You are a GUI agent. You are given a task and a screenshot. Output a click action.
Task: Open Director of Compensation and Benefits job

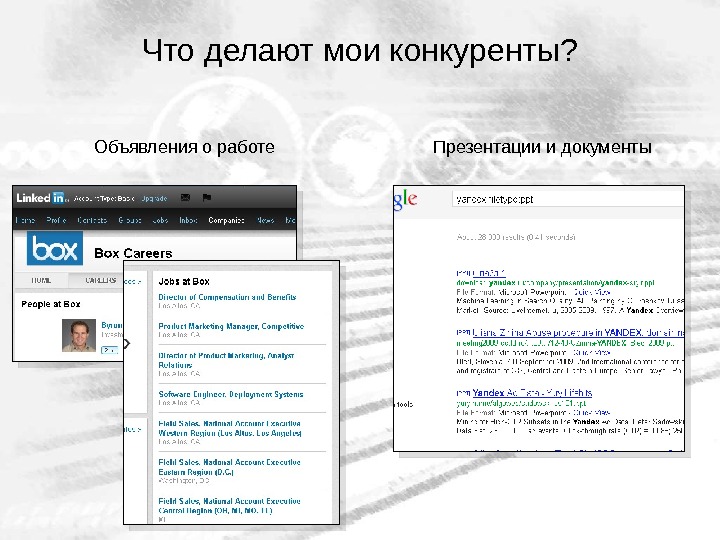(227, 297)
